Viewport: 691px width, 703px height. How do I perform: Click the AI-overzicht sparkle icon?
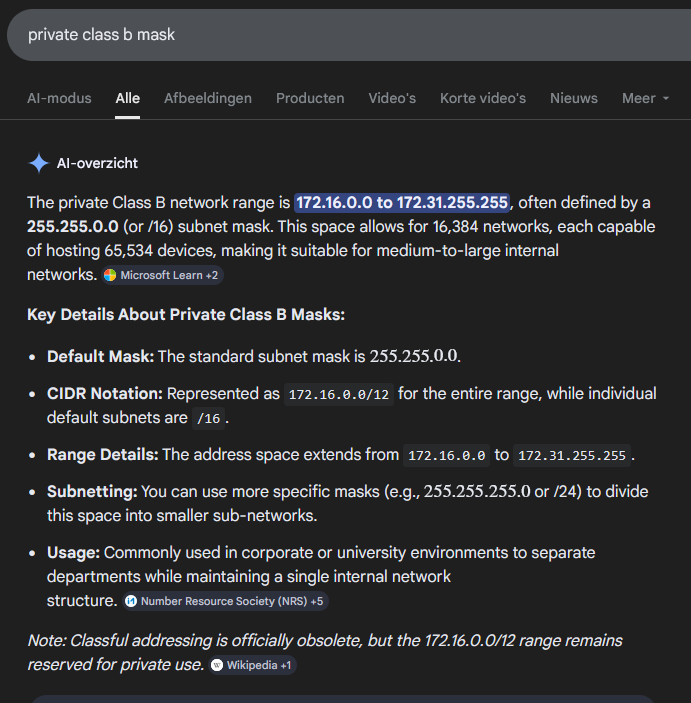click(x=39, y=163)
